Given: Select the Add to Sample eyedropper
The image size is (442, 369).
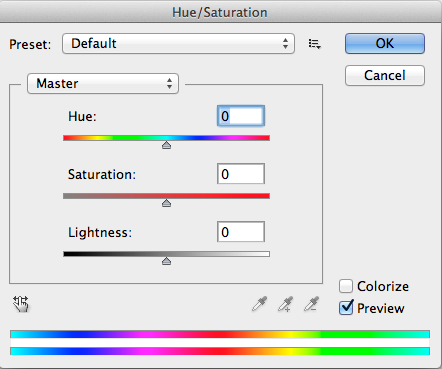Looking at the screenshot, I should coord(286,304).
